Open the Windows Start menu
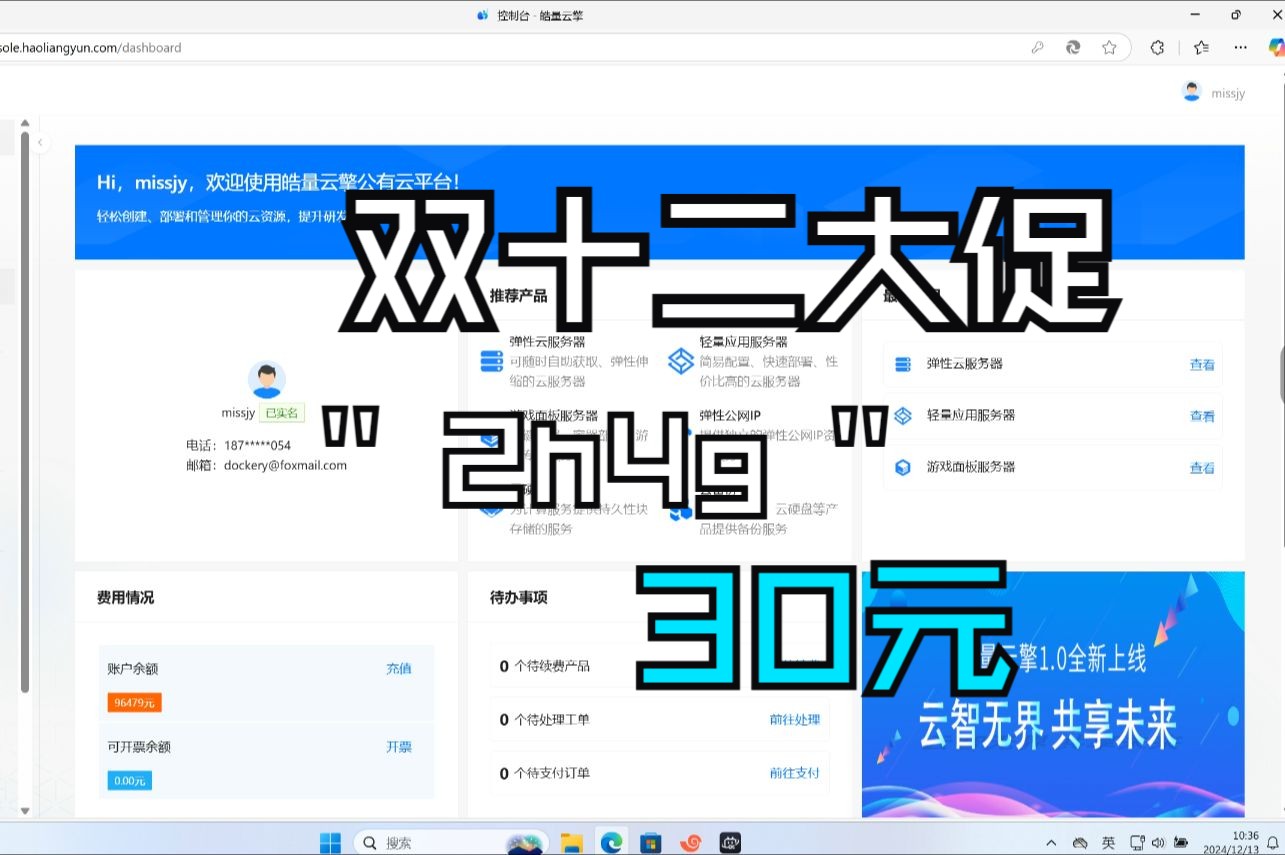Image resolution: width=1285 pixels, height=855 pixels. [331, 843]
